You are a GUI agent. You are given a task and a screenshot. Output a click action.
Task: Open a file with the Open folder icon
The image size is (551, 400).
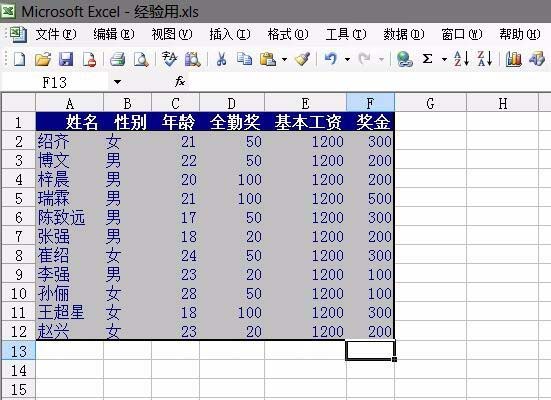pos(43,59)
